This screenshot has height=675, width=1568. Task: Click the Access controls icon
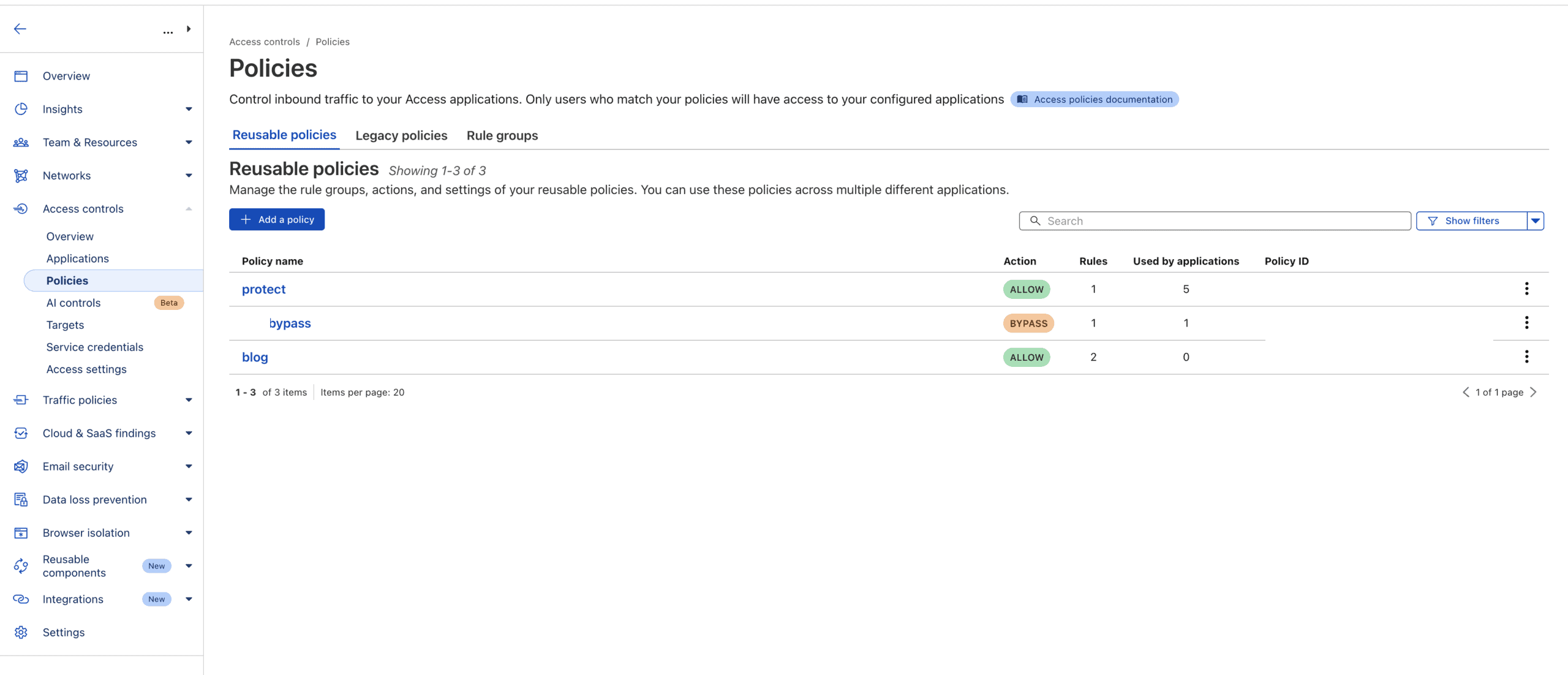pos(21,209)
